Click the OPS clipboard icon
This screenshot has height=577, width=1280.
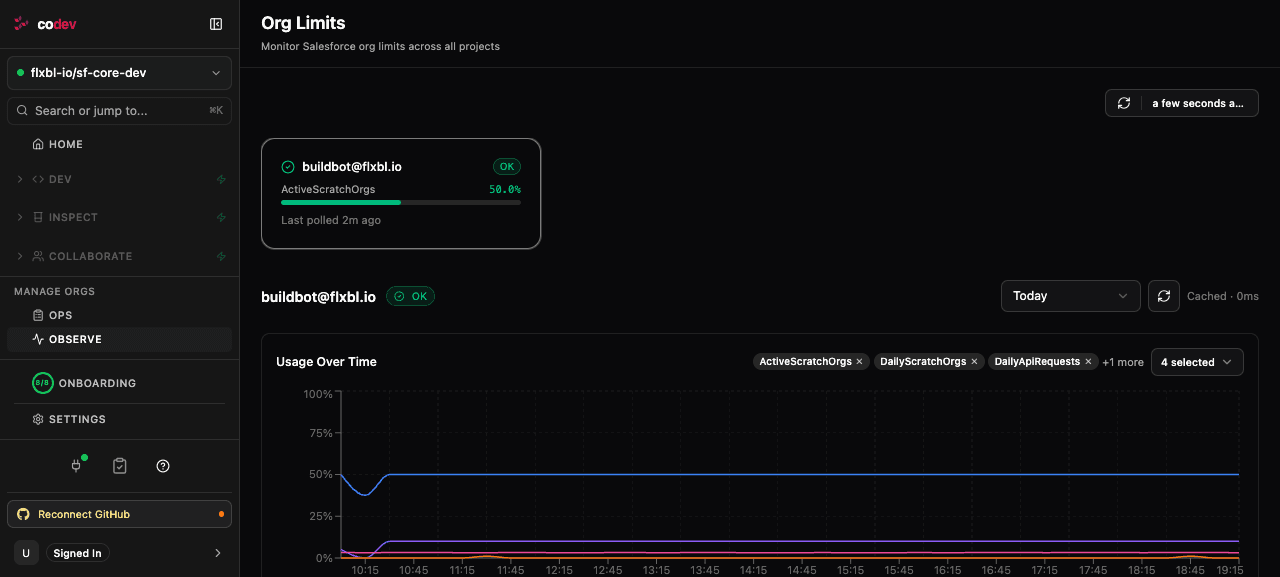(38, 315)
